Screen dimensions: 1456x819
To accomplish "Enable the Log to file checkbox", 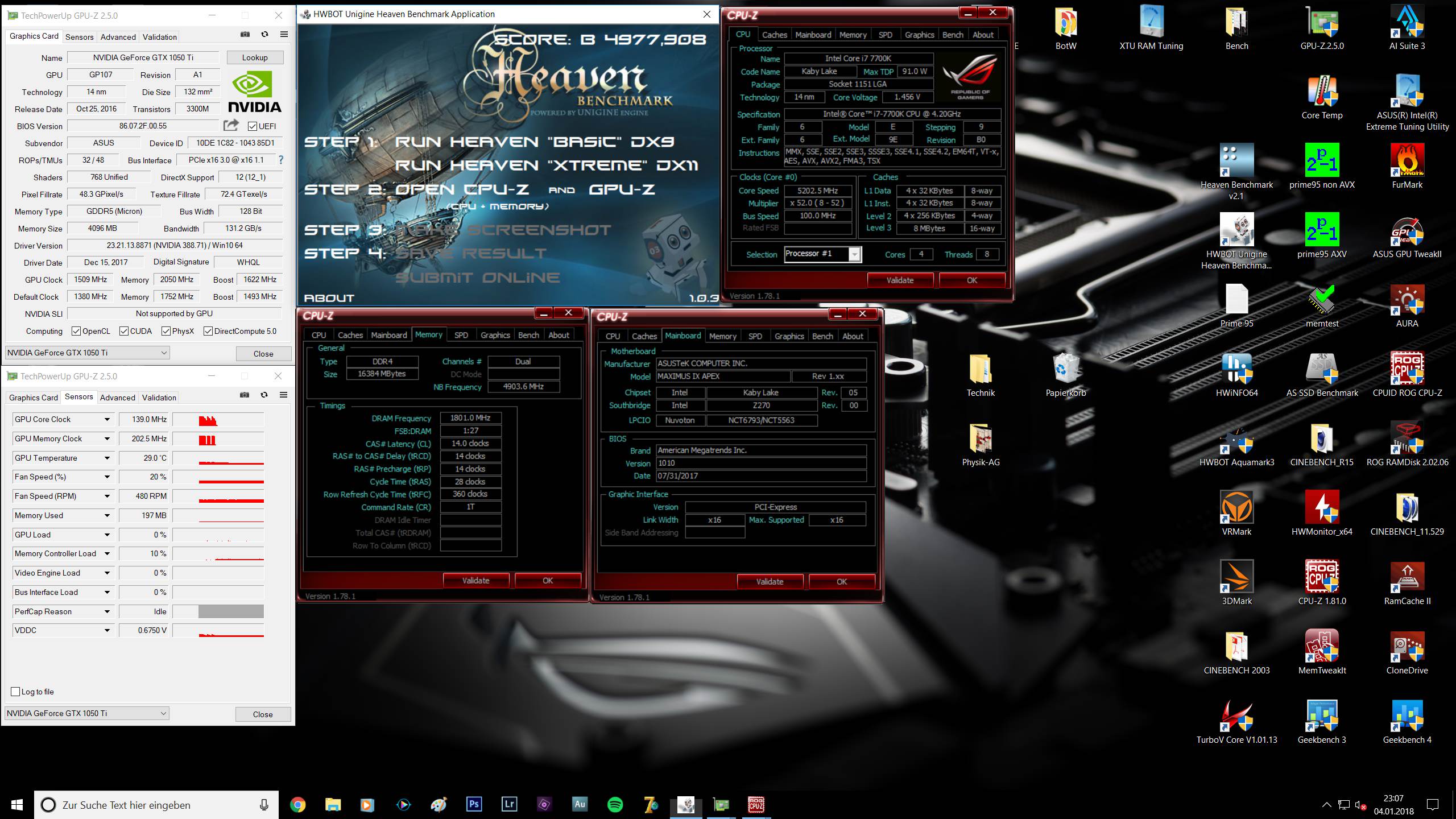I will (x=15, y=692).
